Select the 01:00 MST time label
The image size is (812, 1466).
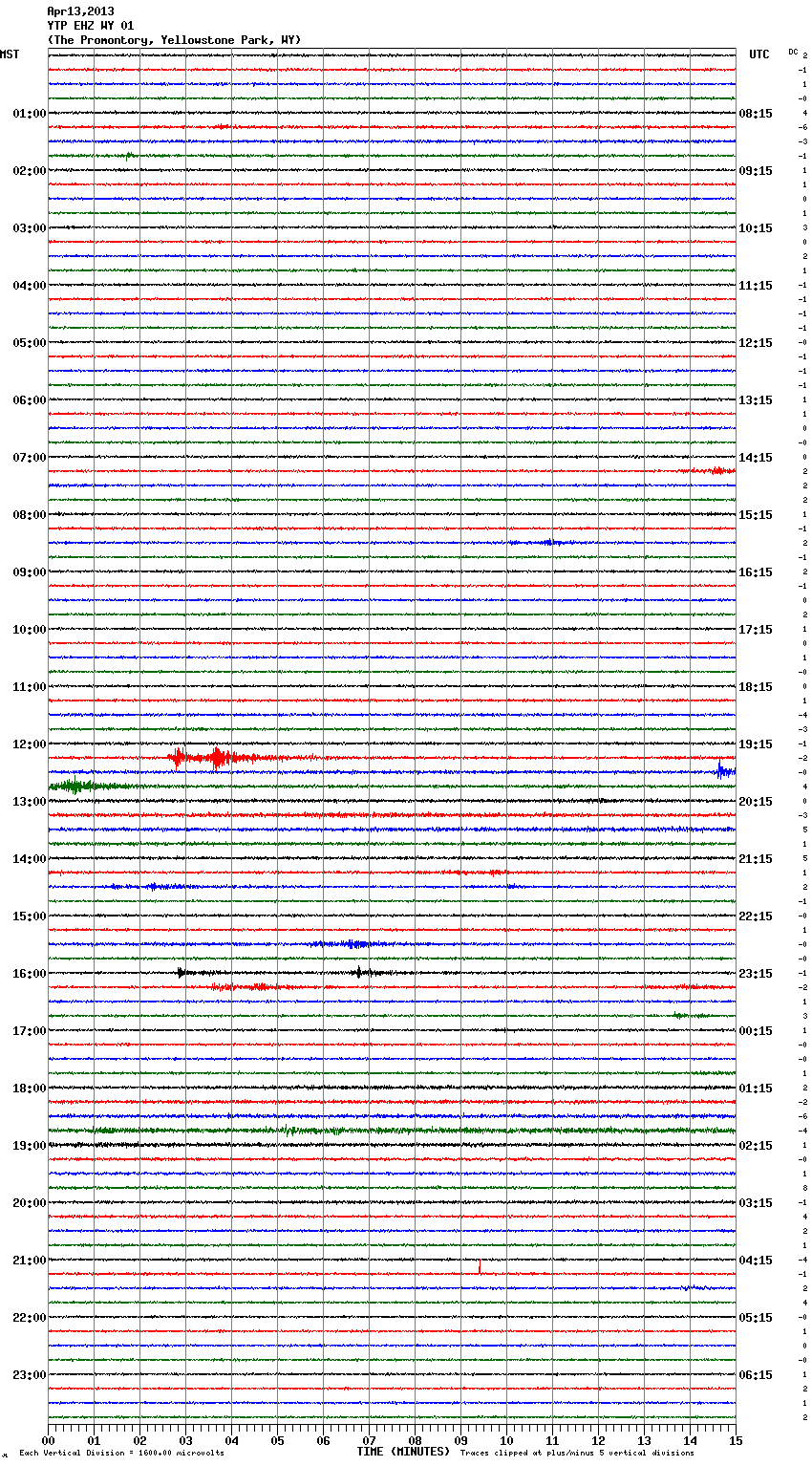pyautogui.click(x=29, y=114)
